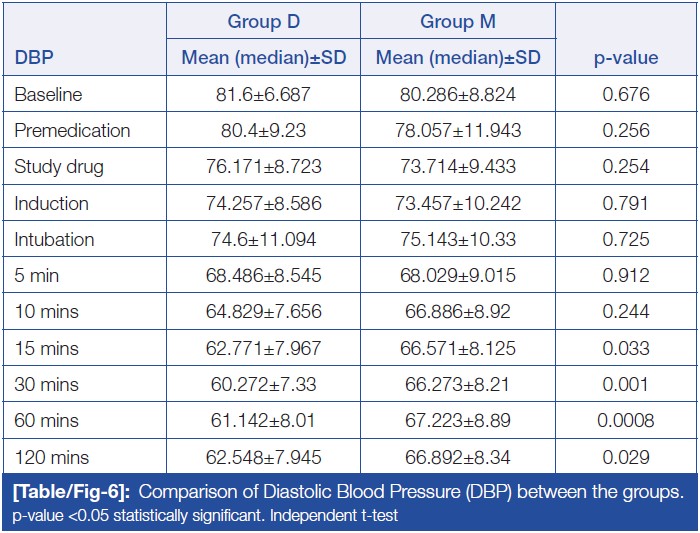Image resolution: width=700 pixels, height=533 pixels.
Task: Click the Group D column header
Action: (x=264, y=21)
